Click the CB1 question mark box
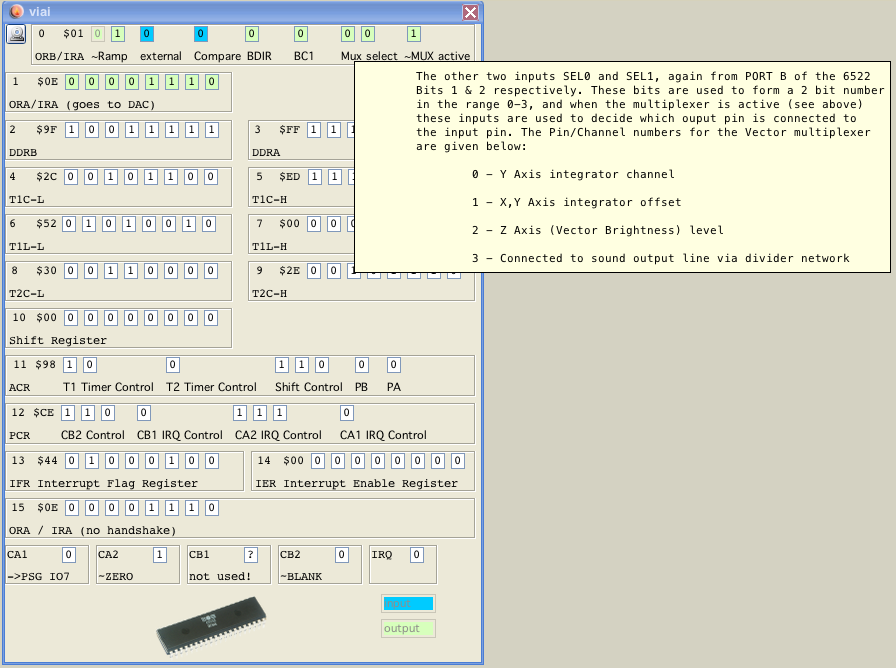The height and width of the screenshot is (668, 896). point(251,555)
